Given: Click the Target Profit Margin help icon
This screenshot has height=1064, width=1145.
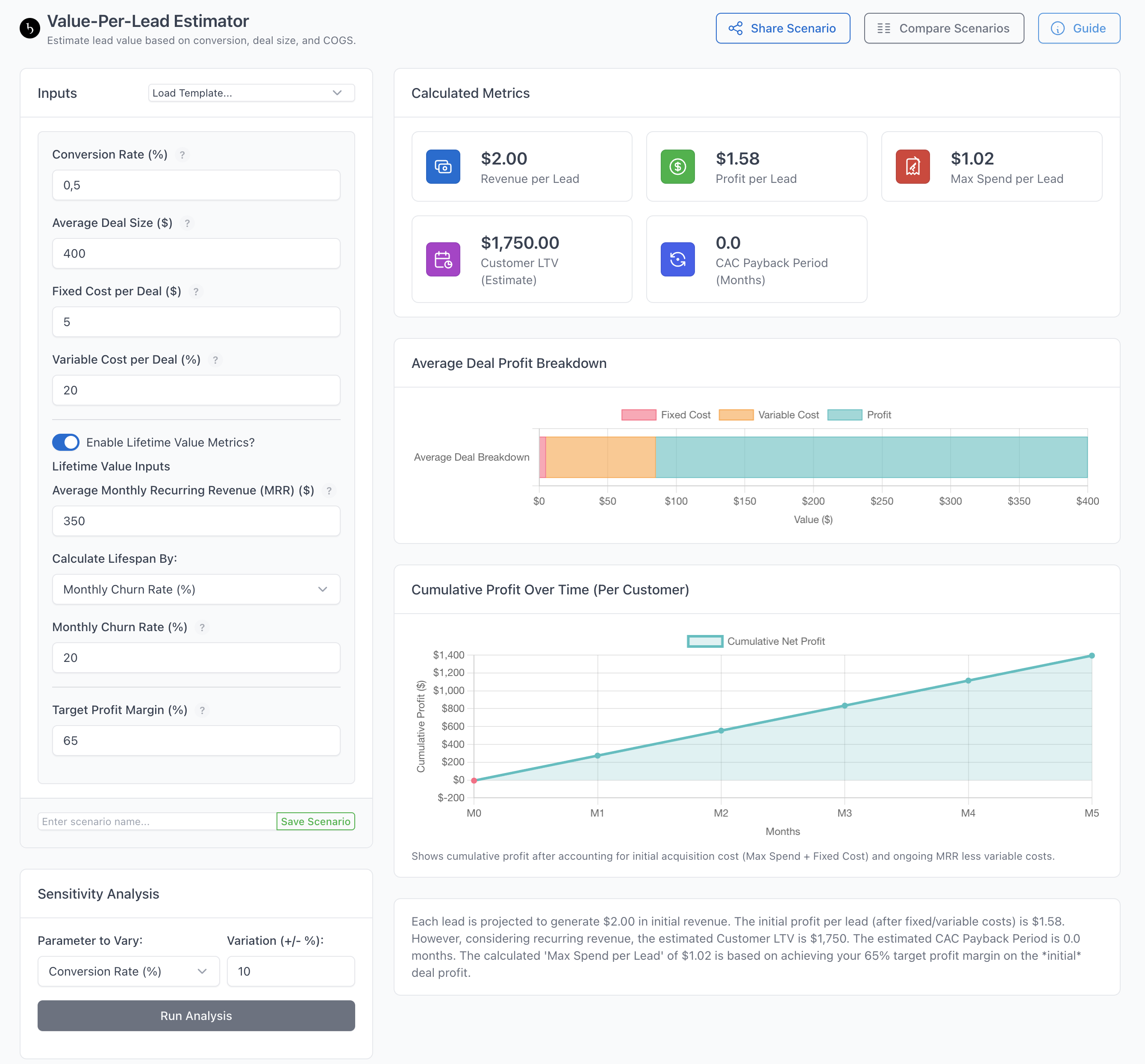Looking at the screenshot, I should tap(202, 711).
